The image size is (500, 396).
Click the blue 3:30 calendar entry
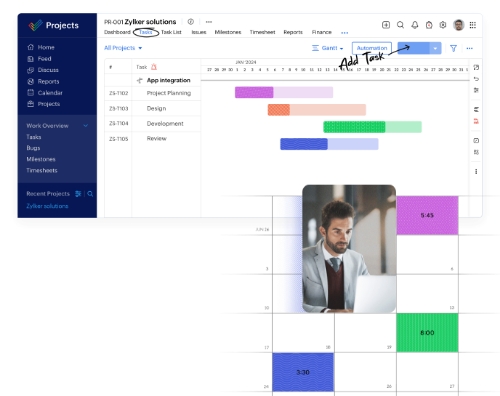[x=303, y=372]
